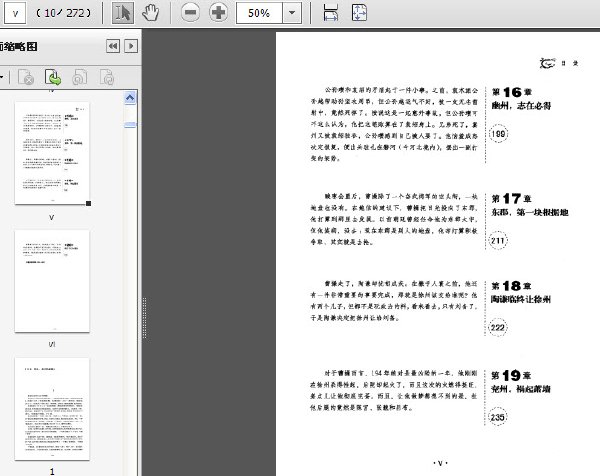Viewport: 600px width, 476px height.
Task: Fit one full page icon
Action: tap(359, 13)
